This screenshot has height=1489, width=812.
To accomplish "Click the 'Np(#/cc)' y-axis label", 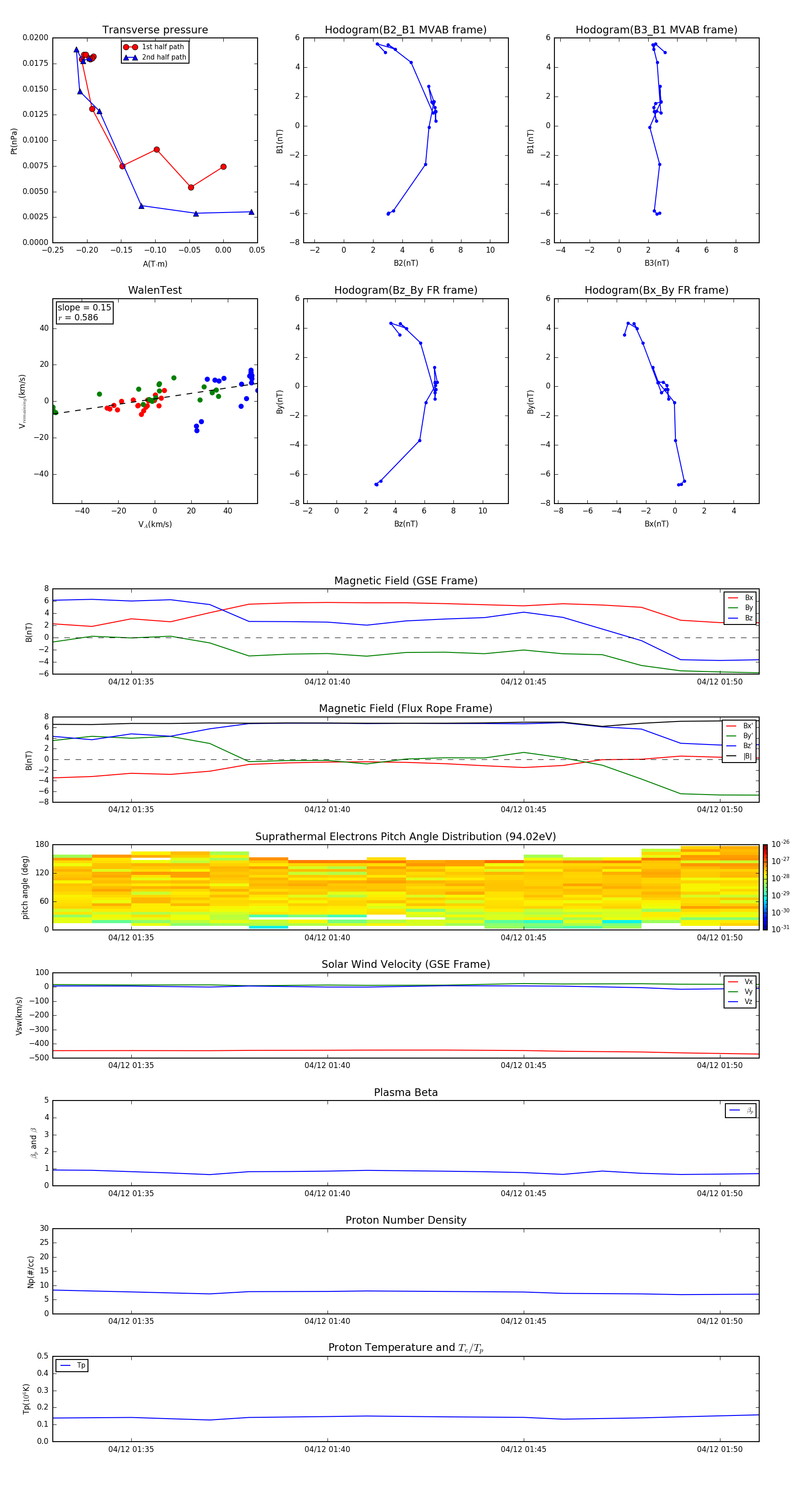I will tap(31, 1272).
